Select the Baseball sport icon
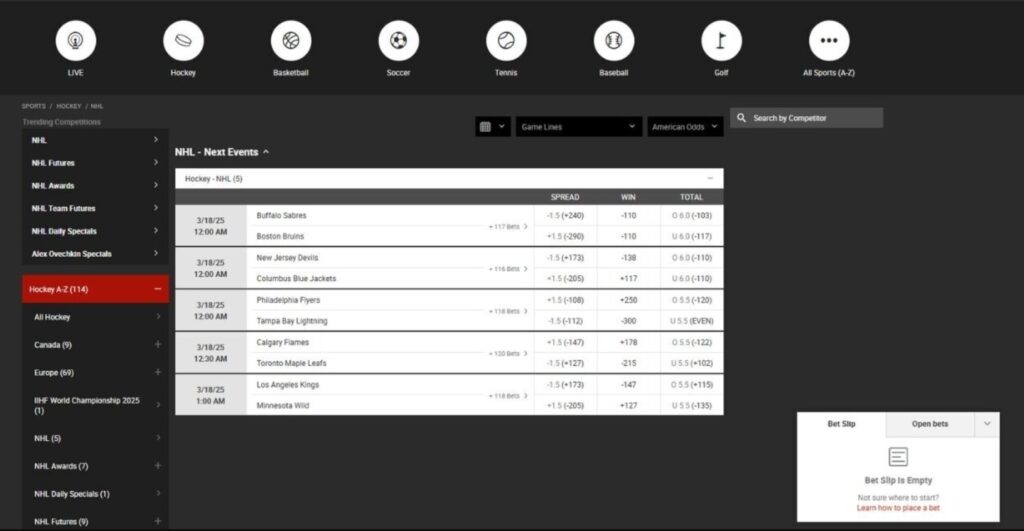 point(614,40)
